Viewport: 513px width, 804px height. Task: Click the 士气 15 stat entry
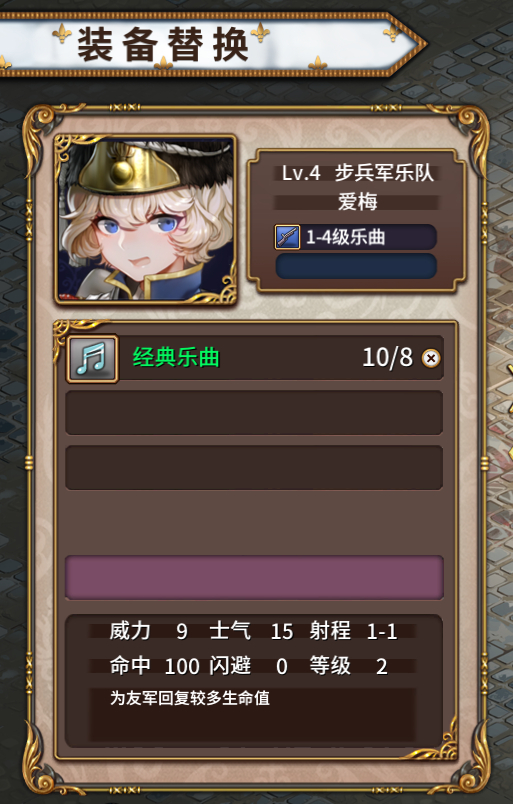pyautogui.click(x=251, y=631)
